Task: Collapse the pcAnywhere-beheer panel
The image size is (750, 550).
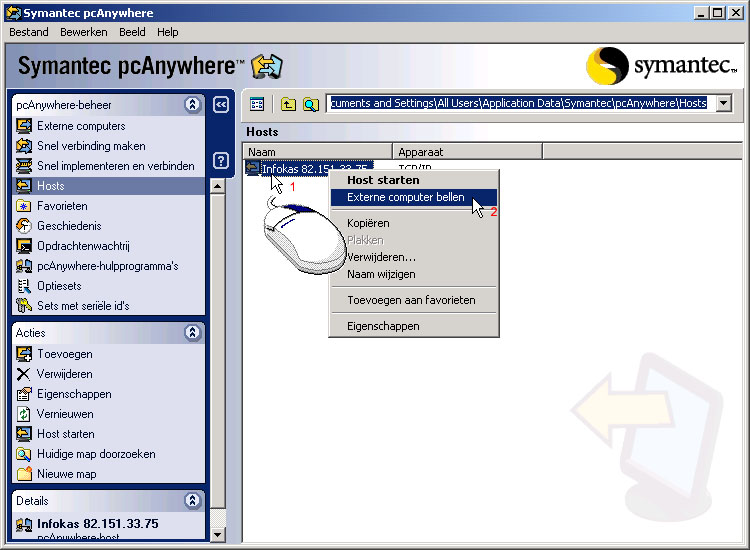Action: [192, 105]
